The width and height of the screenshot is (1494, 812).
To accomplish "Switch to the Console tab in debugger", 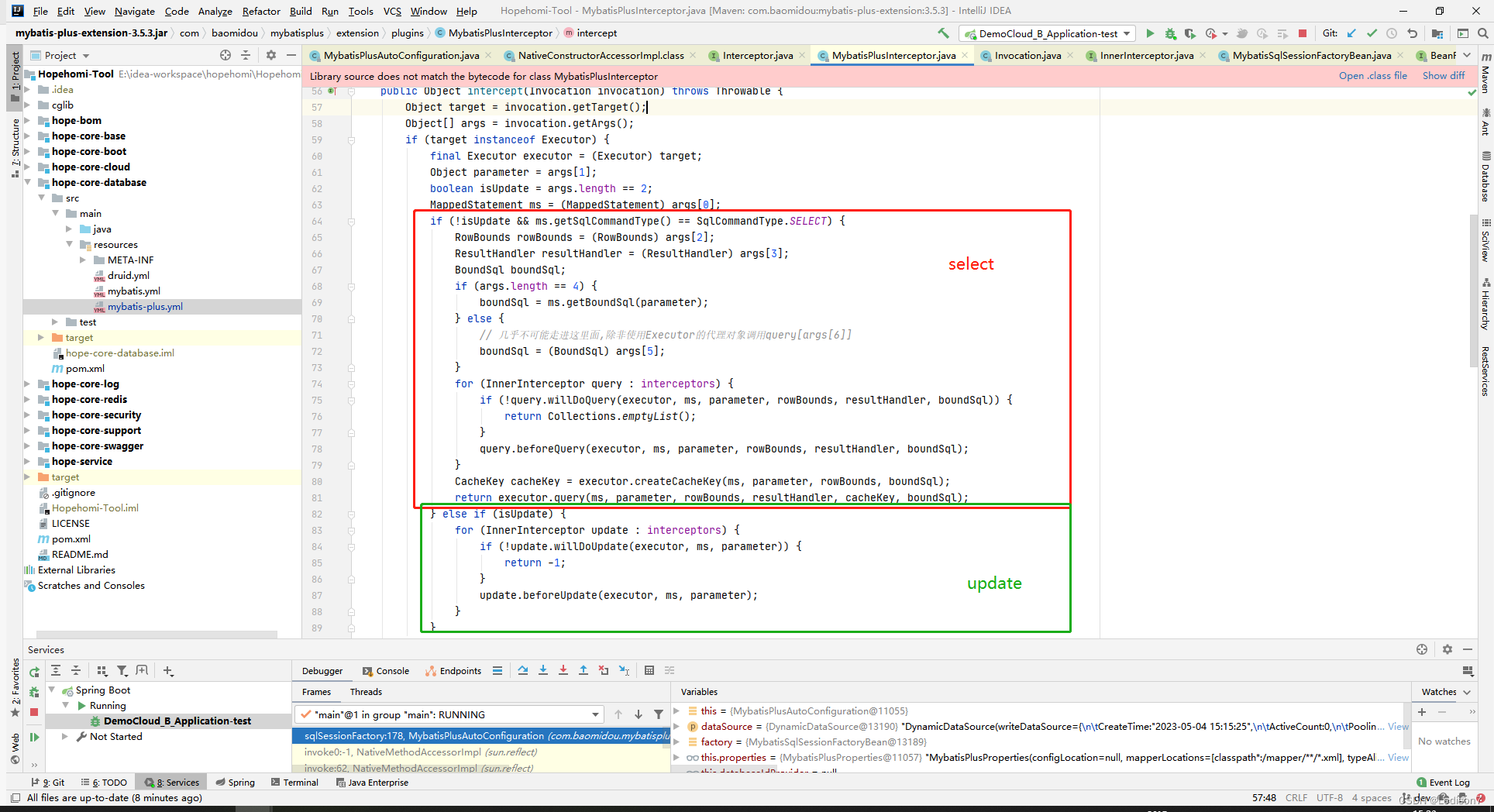I will [x=386, y=671].
